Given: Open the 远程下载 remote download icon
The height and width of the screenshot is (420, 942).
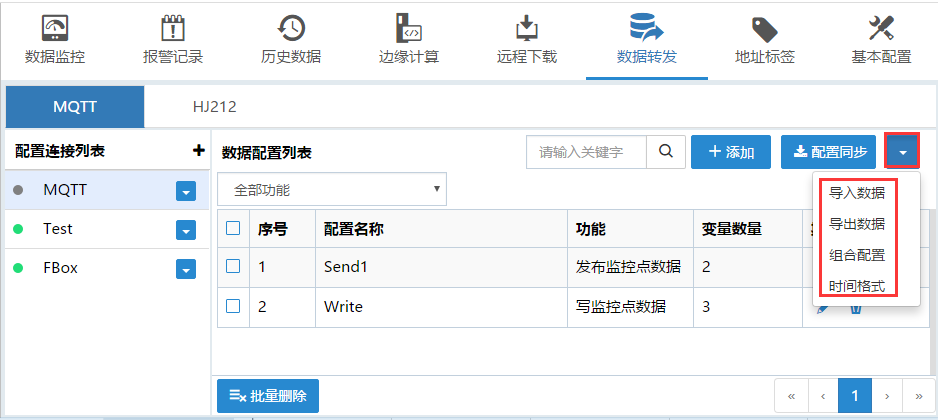Looking at the screenshot, I should pos(527,28).
